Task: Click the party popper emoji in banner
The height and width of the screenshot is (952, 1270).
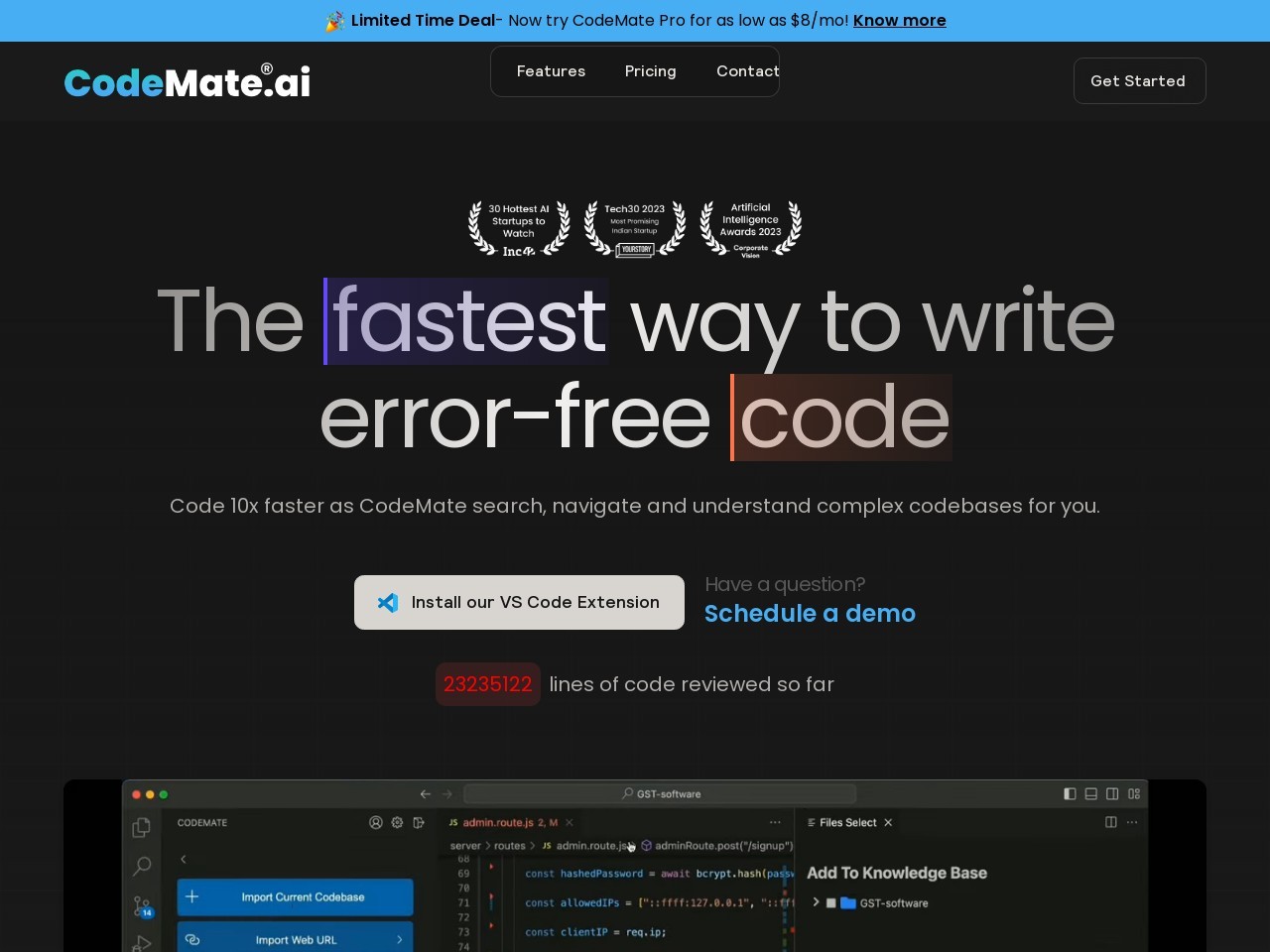Action: click(x=335, y=21)
